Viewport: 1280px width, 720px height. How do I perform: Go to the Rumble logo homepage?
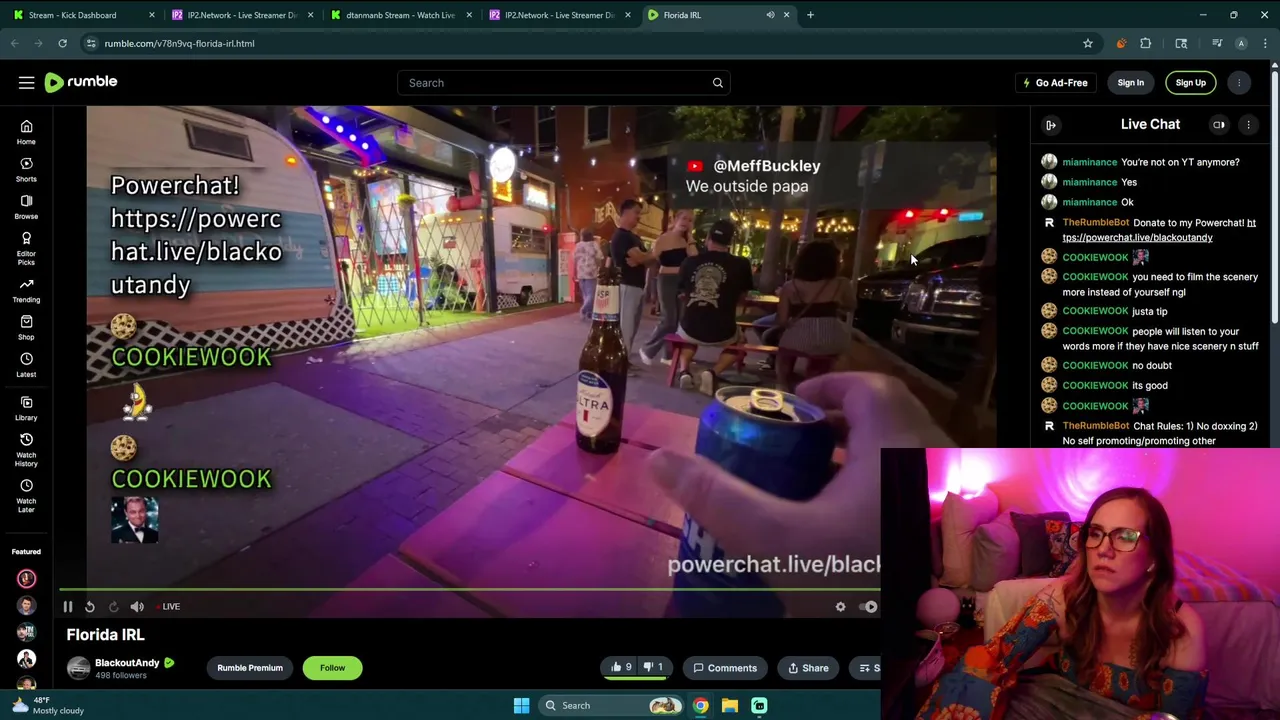coord(81,82)
